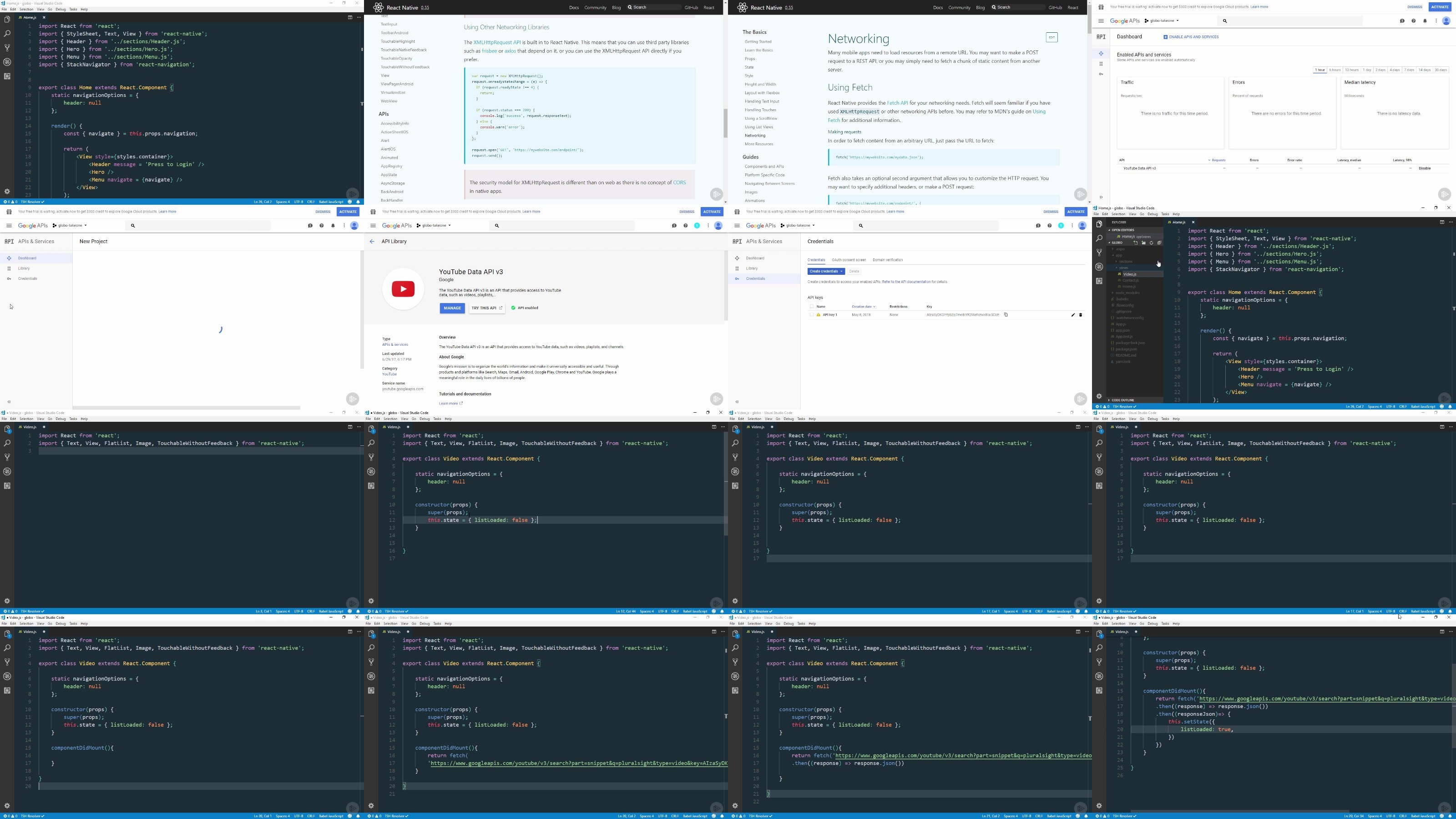Screen dimensions: 1456x819
Task: Switch to OAuth consent screen tab
Action: [x=849, y=260]
